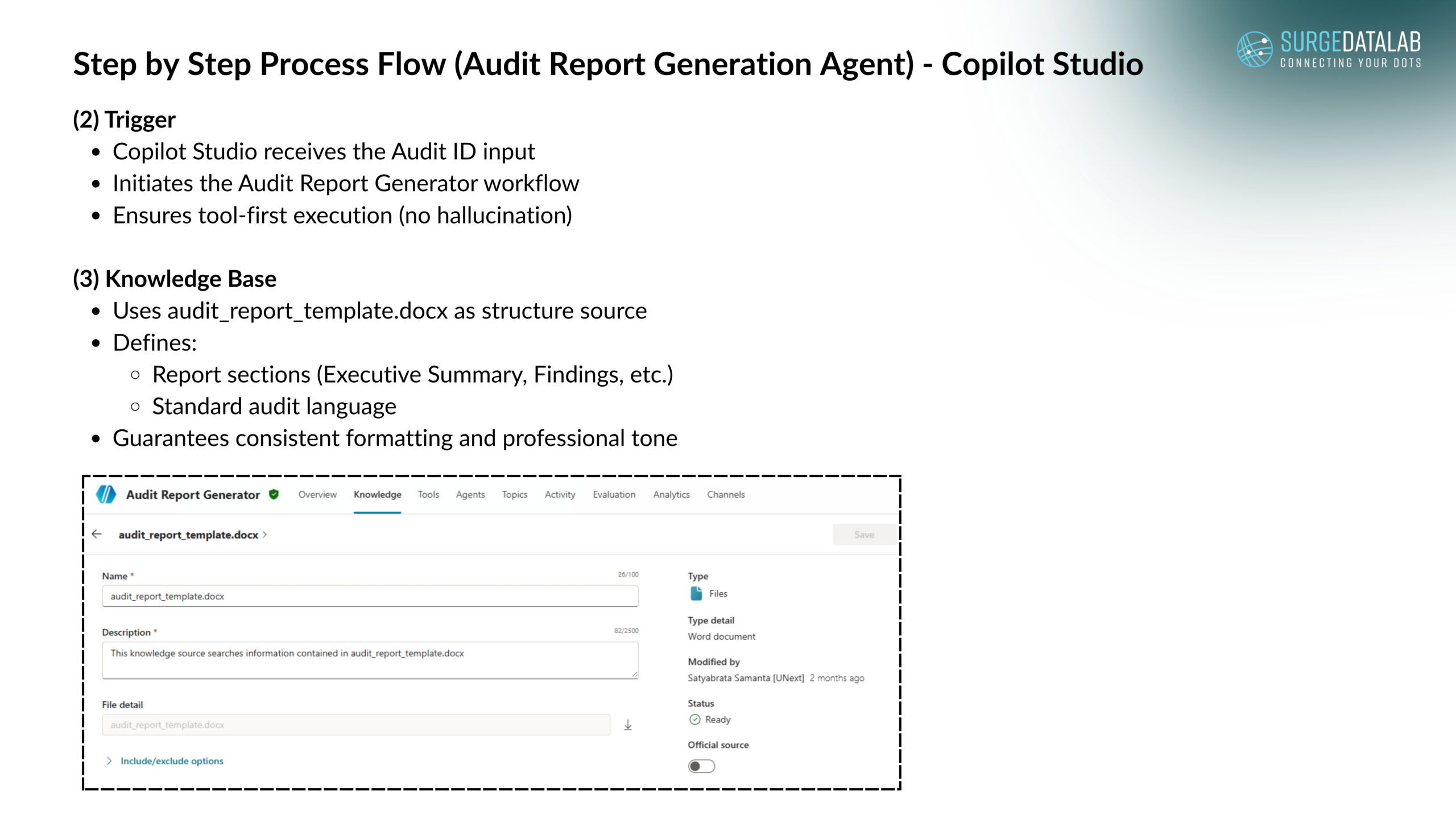This screenshot has height=819, width=1456.
Task: Click the Audit Report Generator agent name
Action: click(193, 495)
